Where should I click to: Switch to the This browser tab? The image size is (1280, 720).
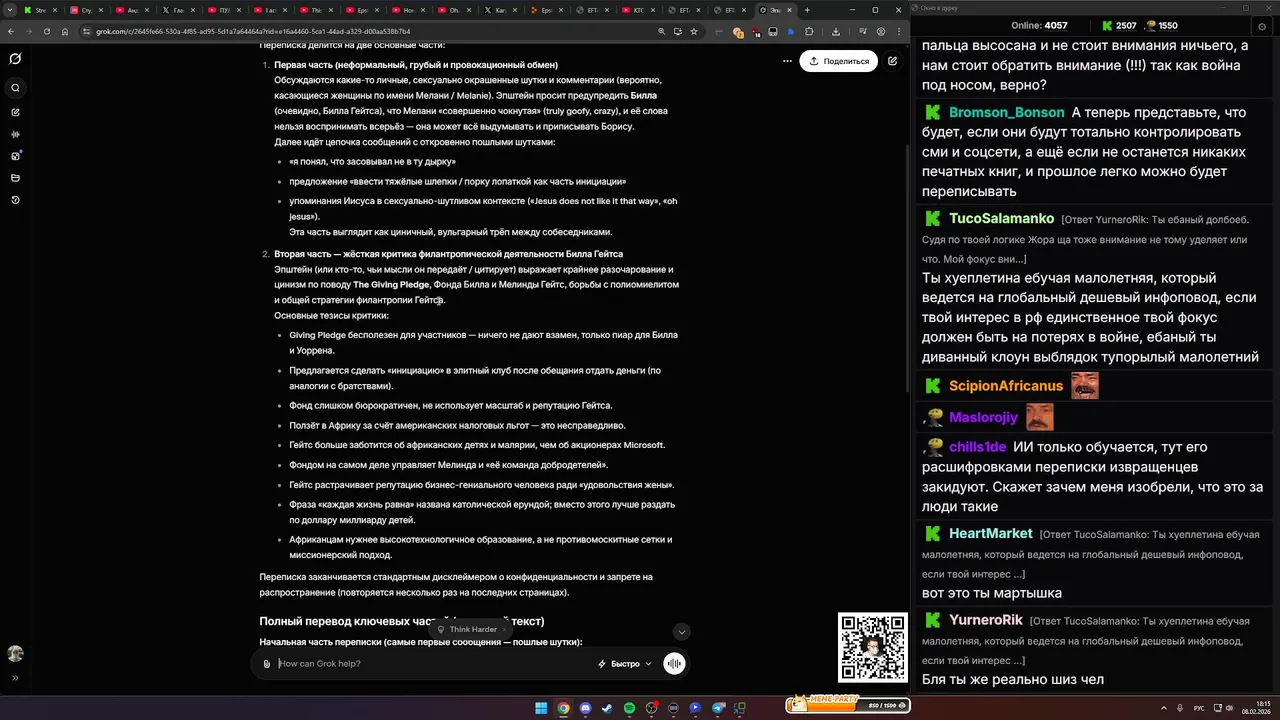click(316, 10)
